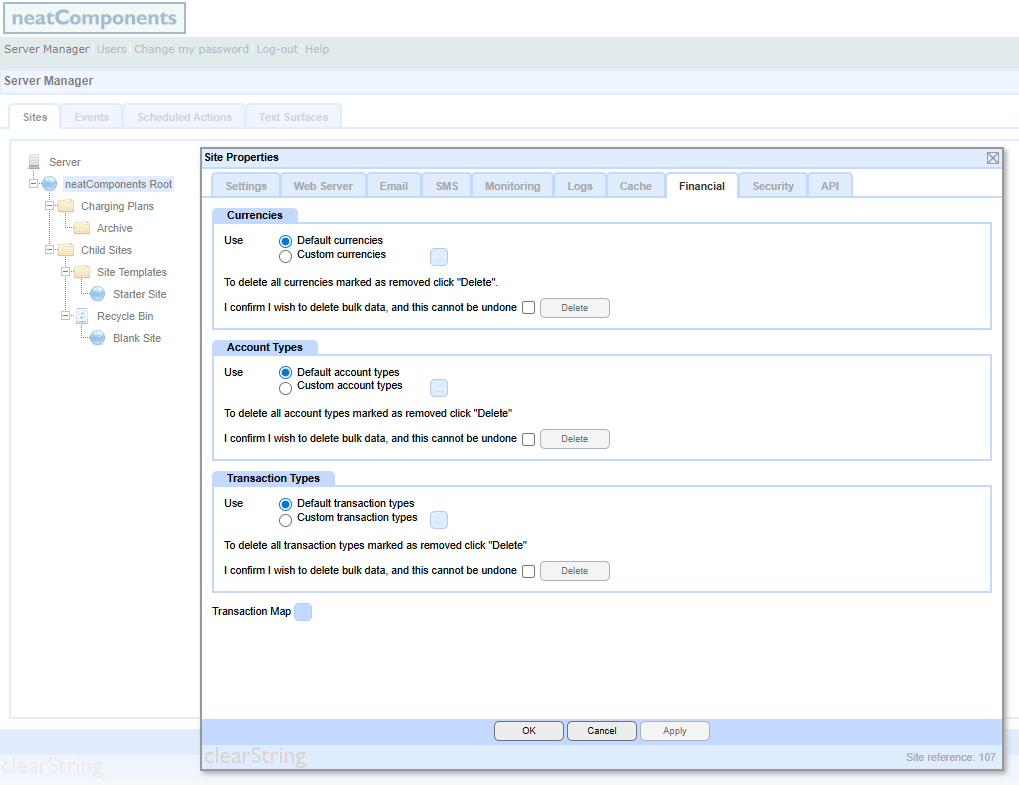
Task: Check the Account Types delete confirmation box
Action: (x=528, y=439)
